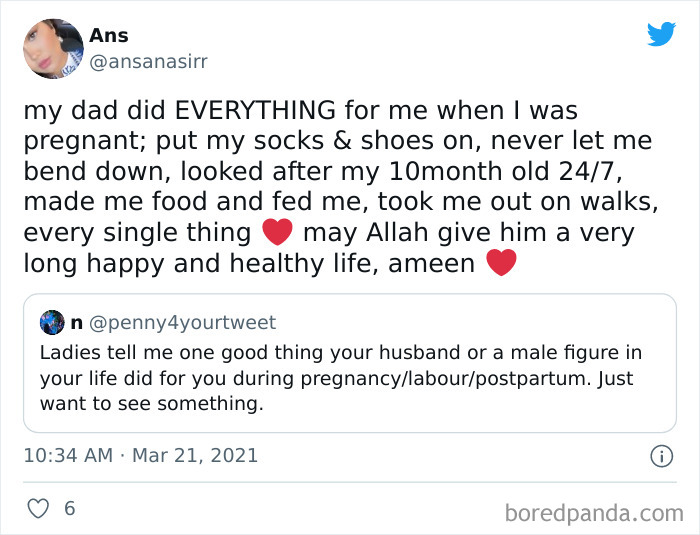Open the @penny4yourtweet handle link
The image size is (700, 535).
coord(182,323)
